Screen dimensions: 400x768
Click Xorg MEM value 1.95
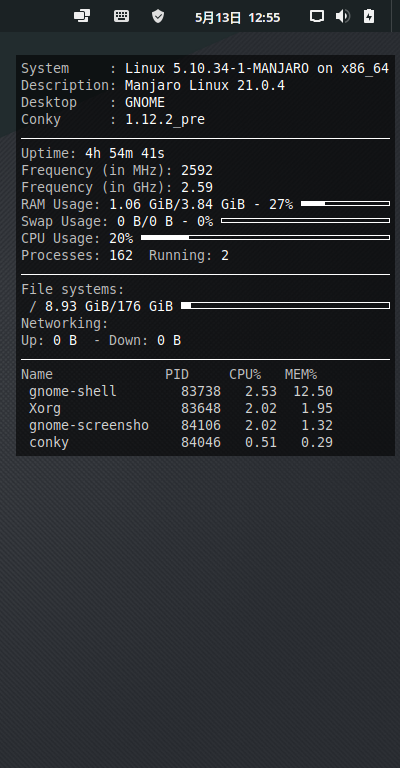point(317,408)
